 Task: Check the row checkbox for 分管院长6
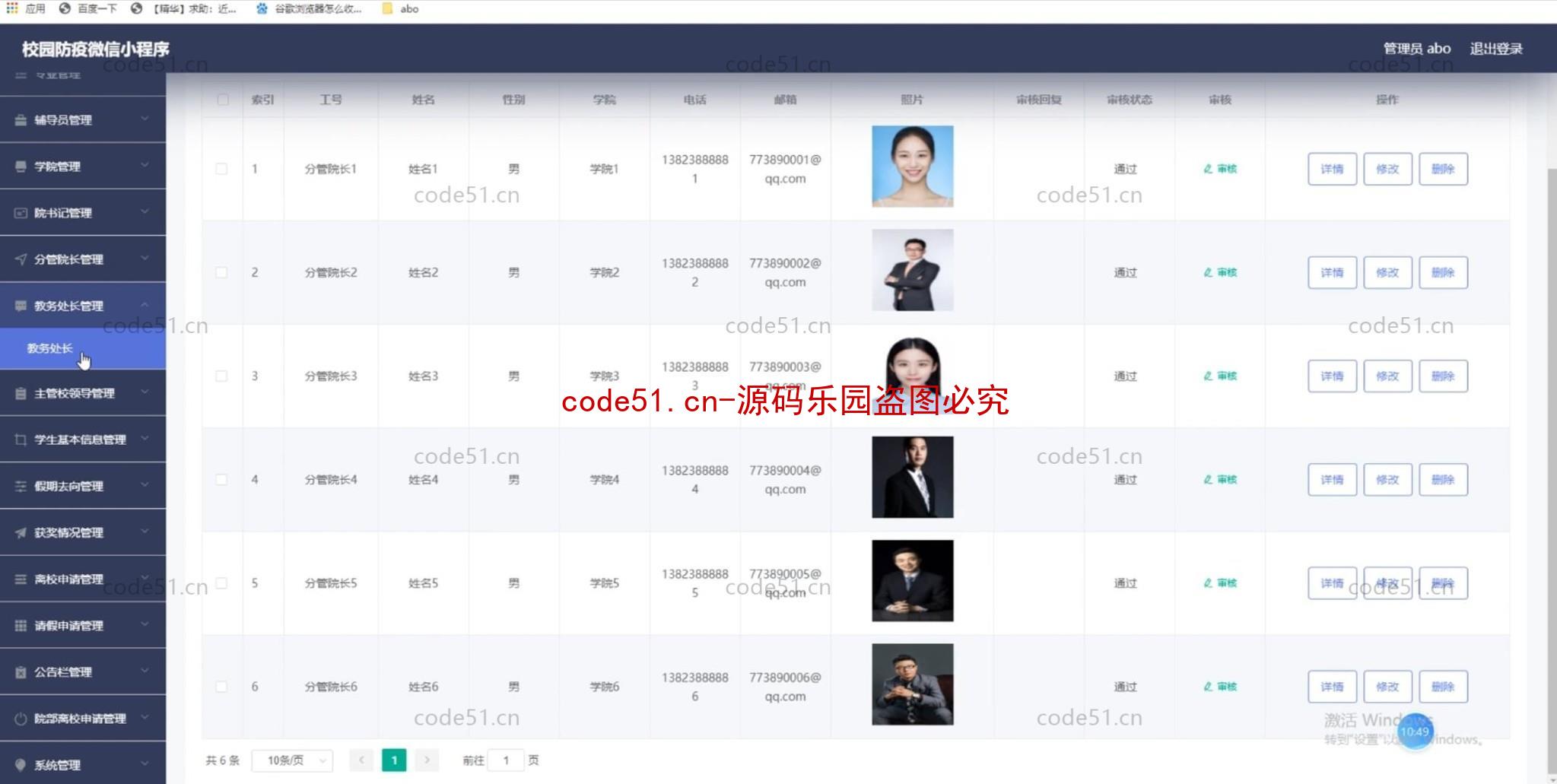[x=221, y=687]
